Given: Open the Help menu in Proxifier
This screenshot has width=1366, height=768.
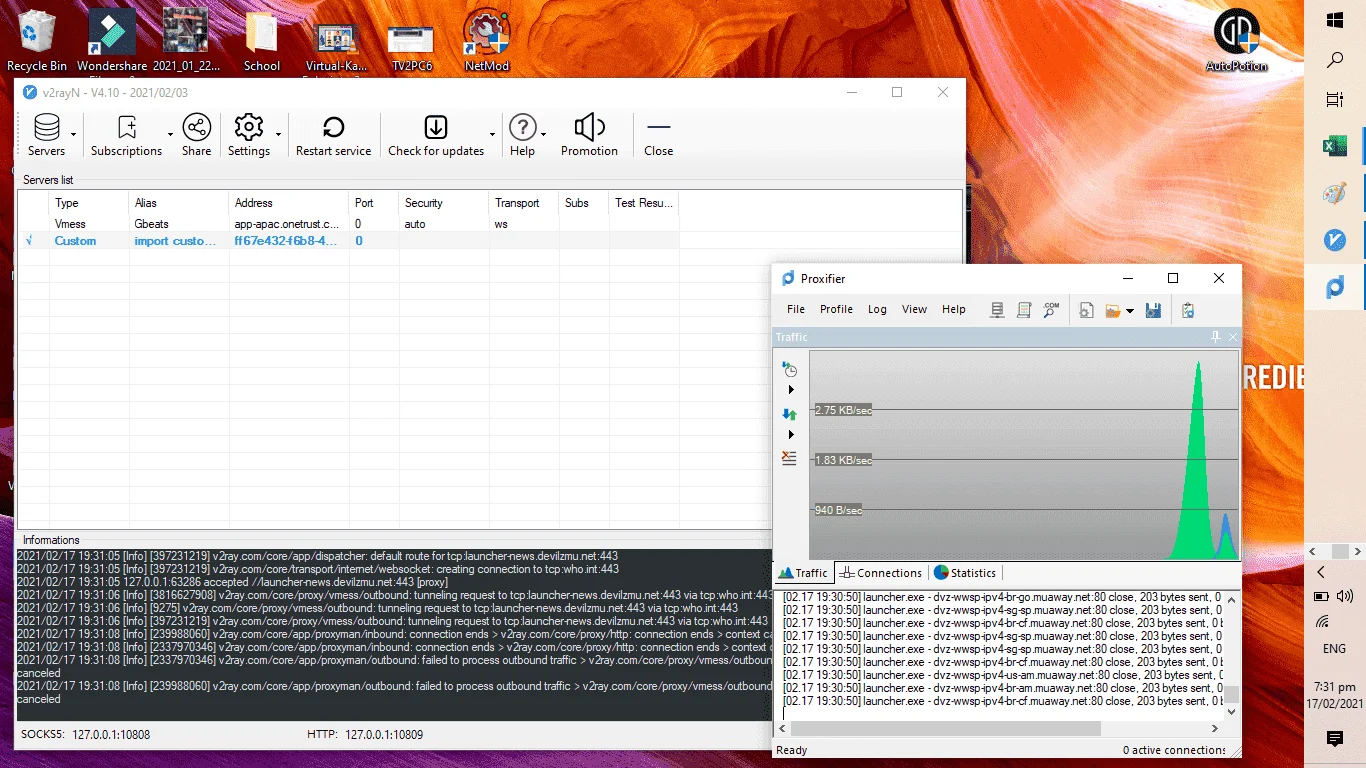Looking at the screenshot, I should click(954, 309).
